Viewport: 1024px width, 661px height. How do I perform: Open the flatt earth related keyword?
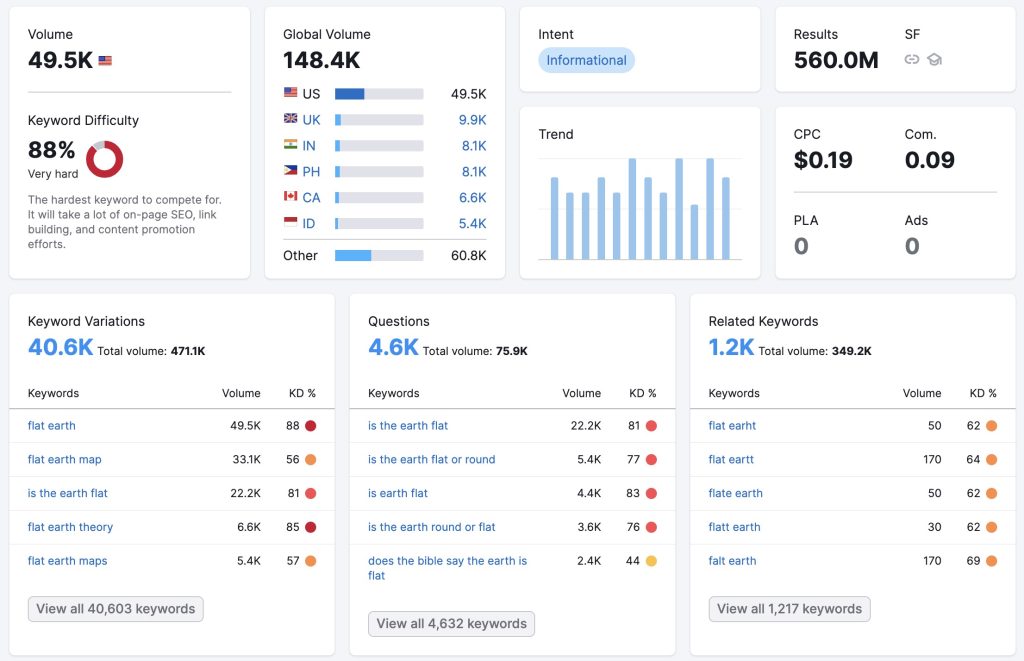coord(735,527)
